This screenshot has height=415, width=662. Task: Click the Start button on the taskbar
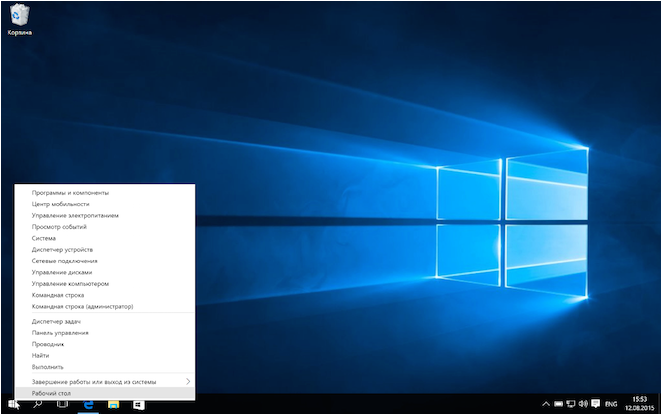(x=13, y=404)
